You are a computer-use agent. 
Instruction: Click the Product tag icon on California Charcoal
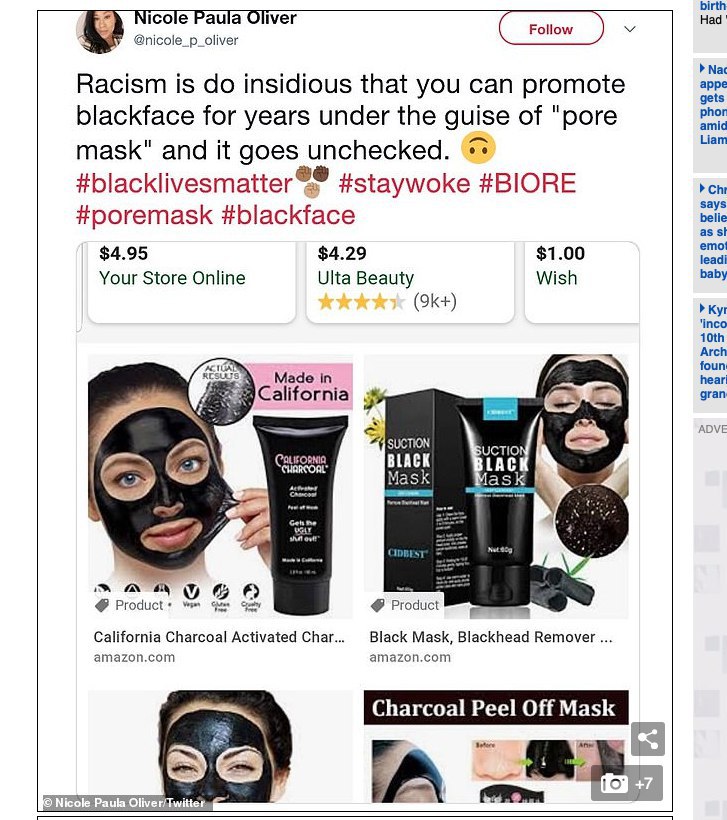point(102,606)
